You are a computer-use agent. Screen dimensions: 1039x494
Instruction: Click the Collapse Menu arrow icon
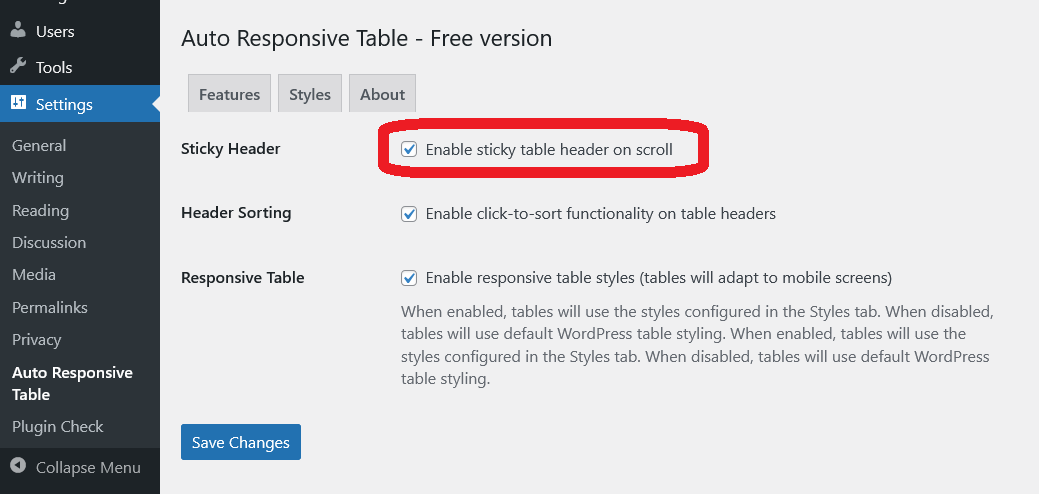click(18, 467)
